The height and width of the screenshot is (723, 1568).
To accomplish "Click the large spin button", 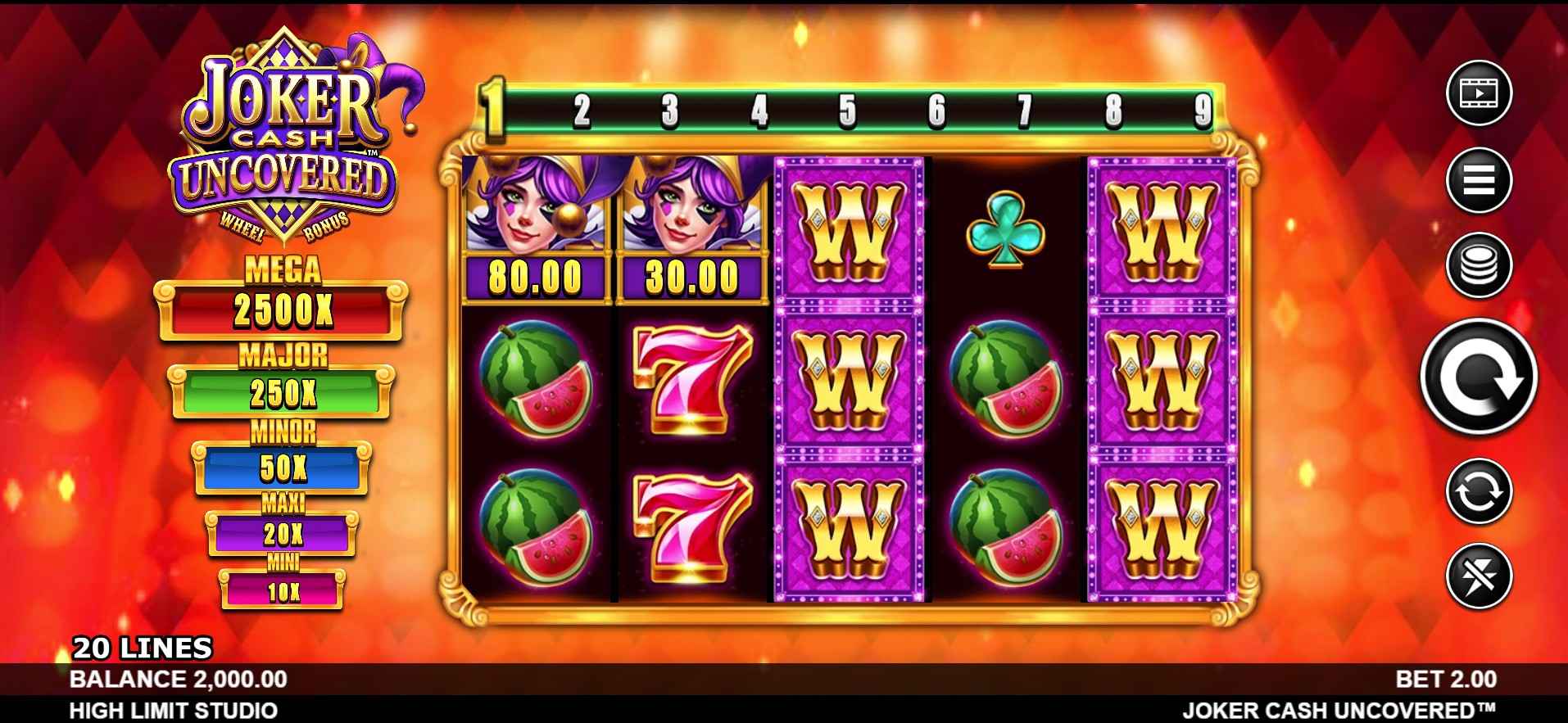I will (x=1479, y=377).
